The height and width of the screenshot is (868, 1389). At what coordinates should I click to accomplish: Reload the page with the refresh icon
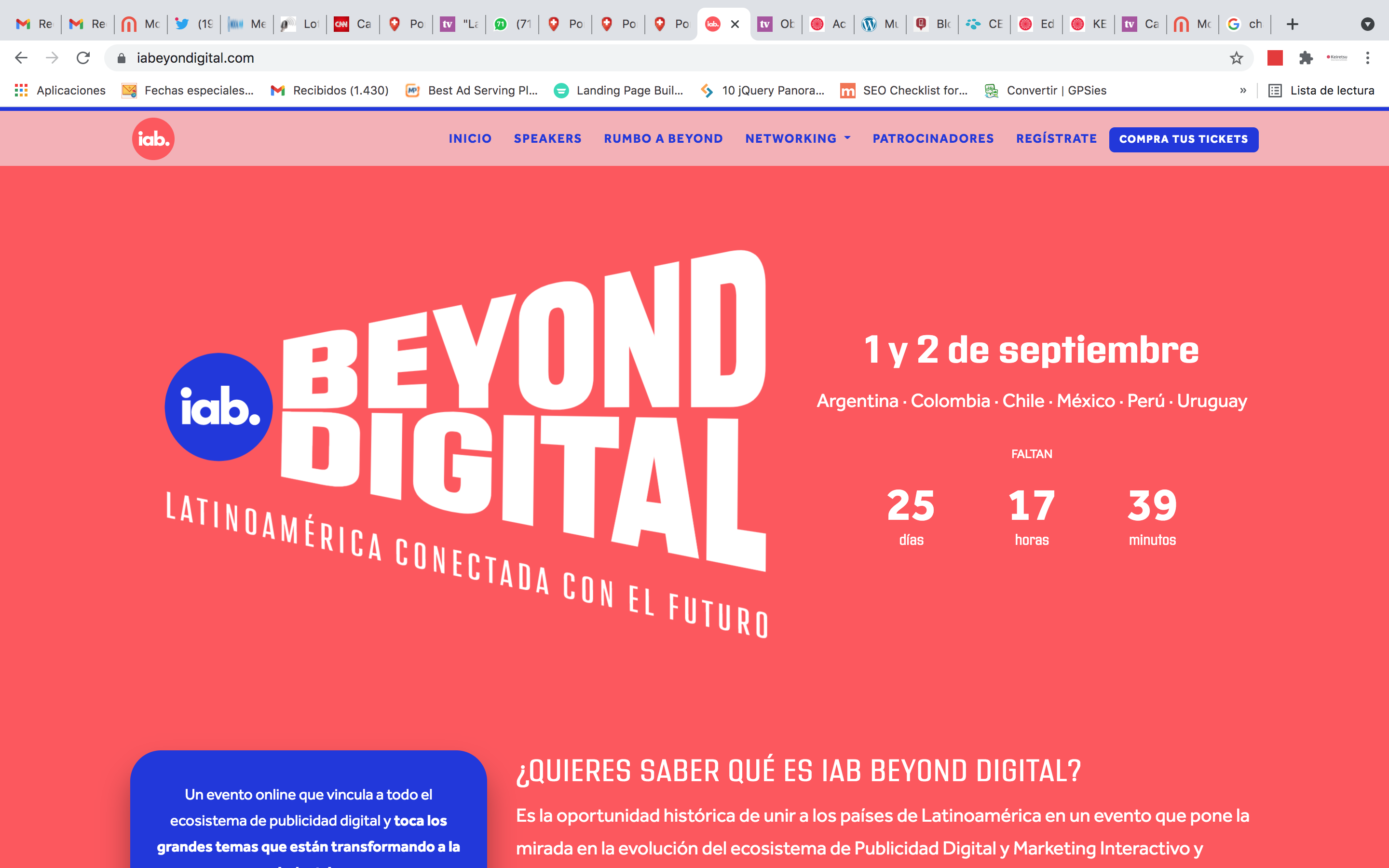(x=83, y=58)
